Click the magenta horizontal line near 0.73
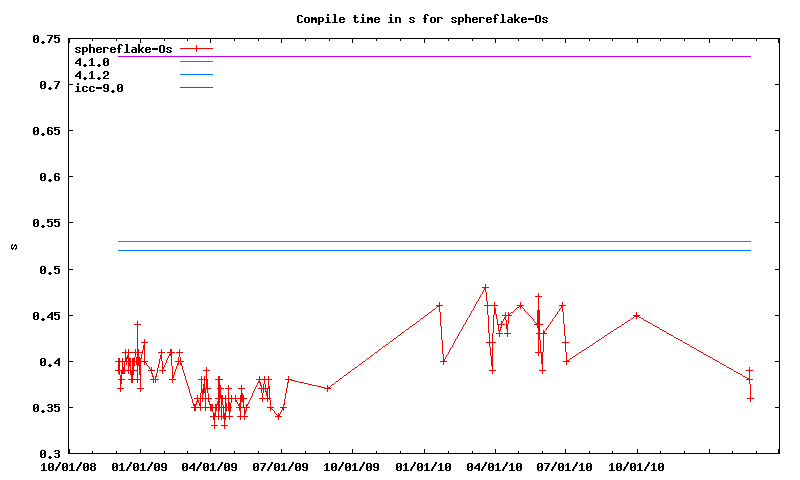Viewport: 800px width, 480px height. pos(450,56)
